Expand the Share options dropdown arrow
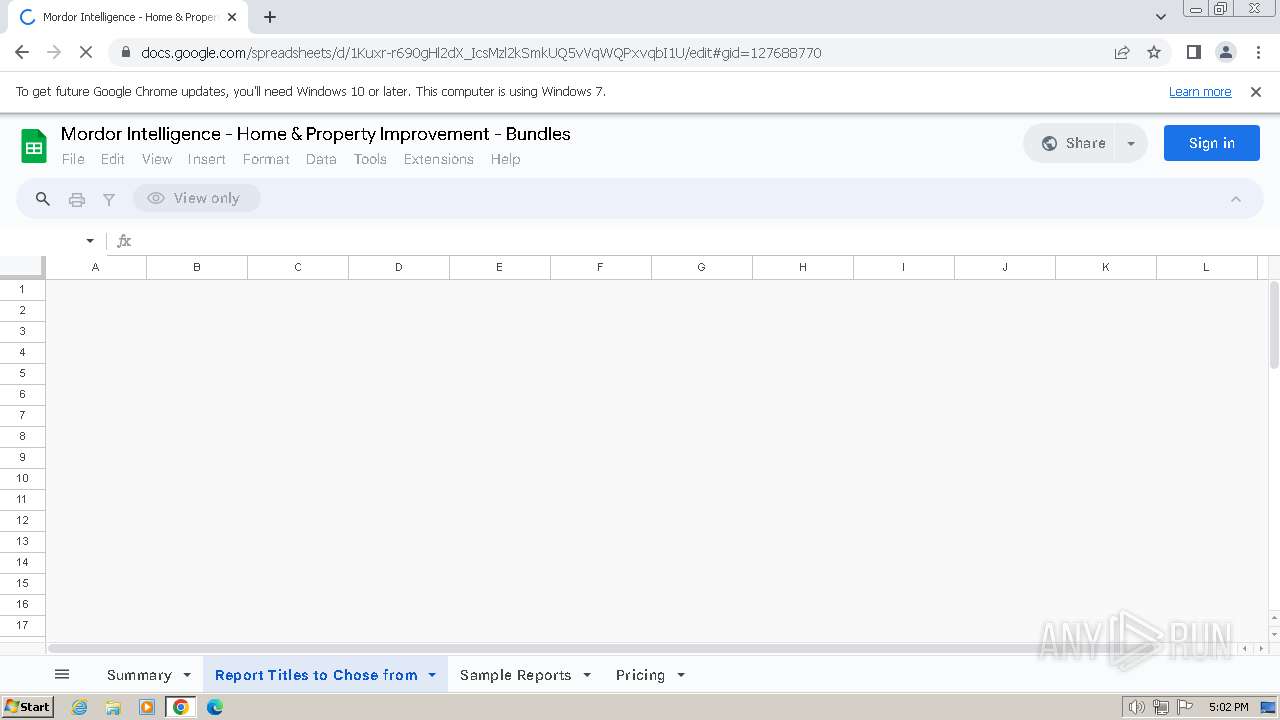The width and height of the screenshot is (1280, 720). [1131, 143]
